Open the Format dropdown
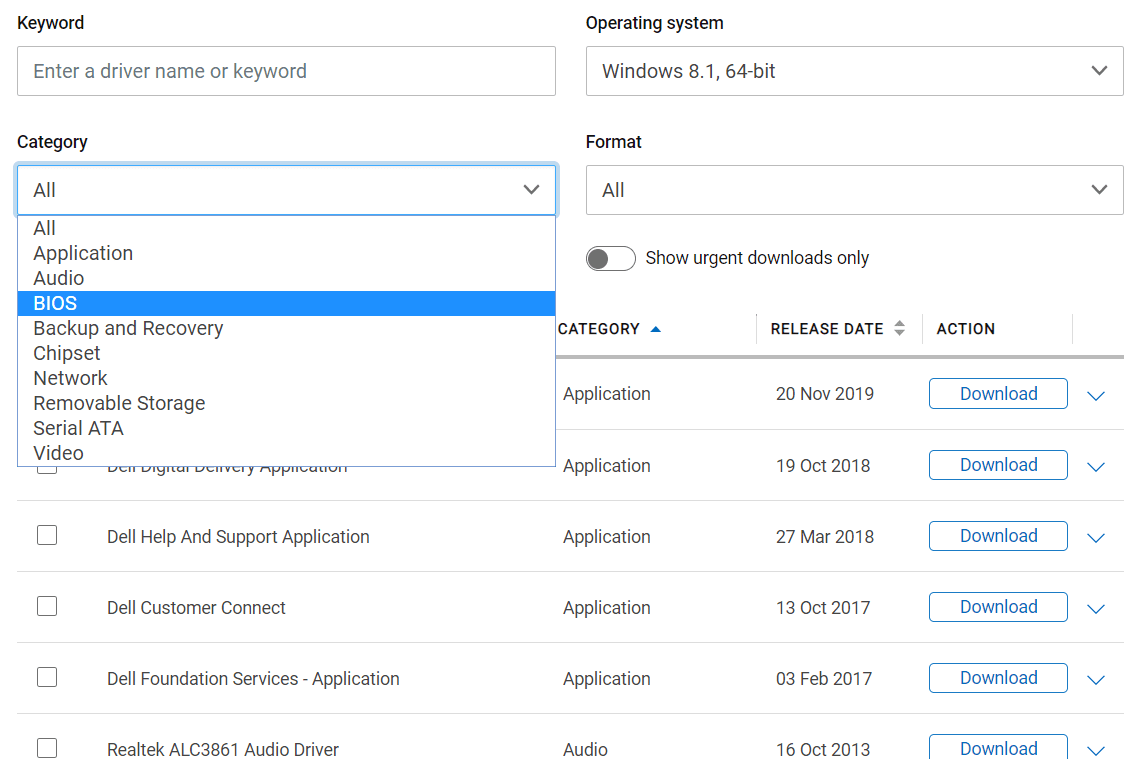1138x759 pixels. point(854,190)
